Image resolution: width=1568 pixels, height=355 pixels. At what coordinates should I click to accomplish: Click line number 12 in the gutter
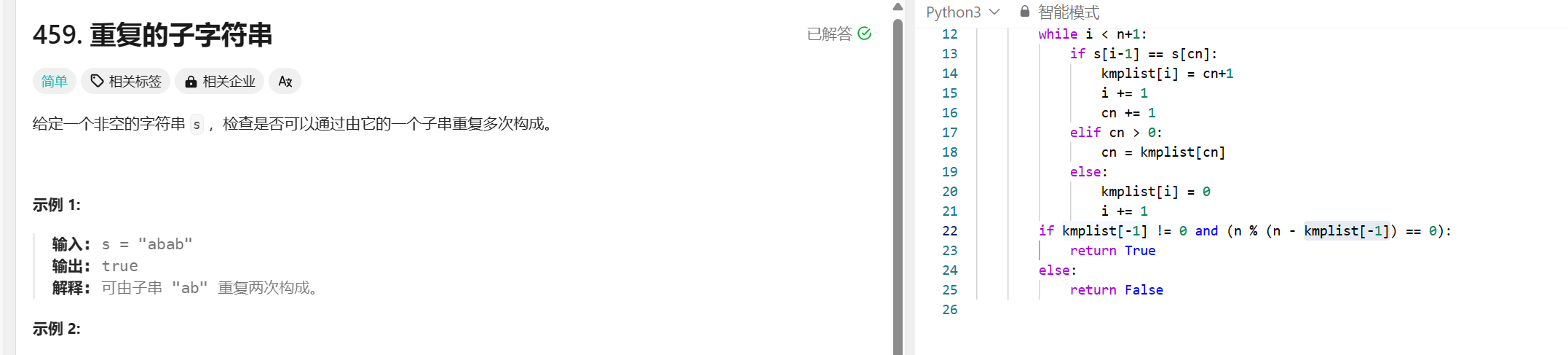[949, 34]
